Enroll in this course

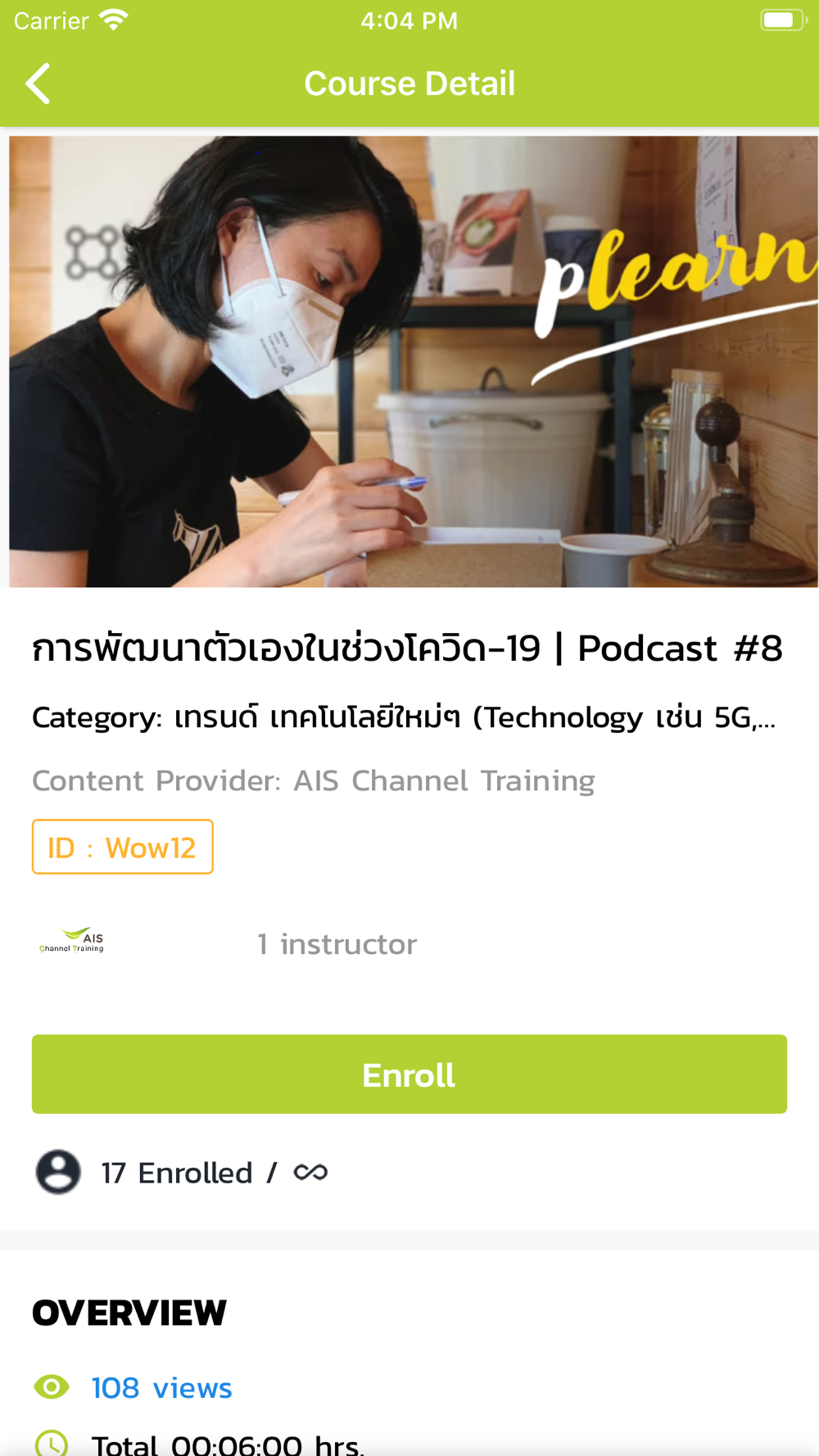tap(409, 1074)
